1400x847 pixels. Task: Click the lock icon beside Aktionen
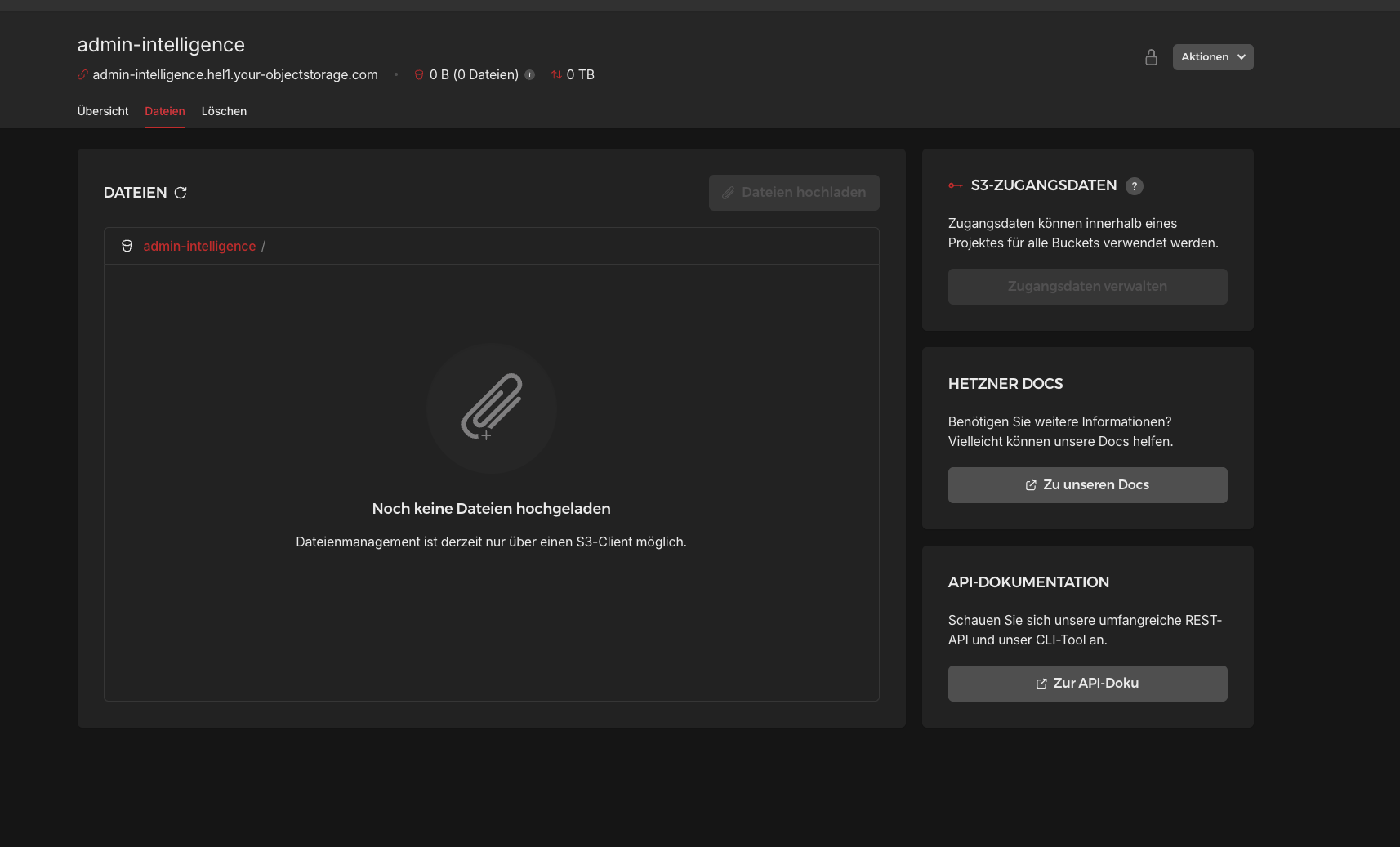tap(1151, 57)
